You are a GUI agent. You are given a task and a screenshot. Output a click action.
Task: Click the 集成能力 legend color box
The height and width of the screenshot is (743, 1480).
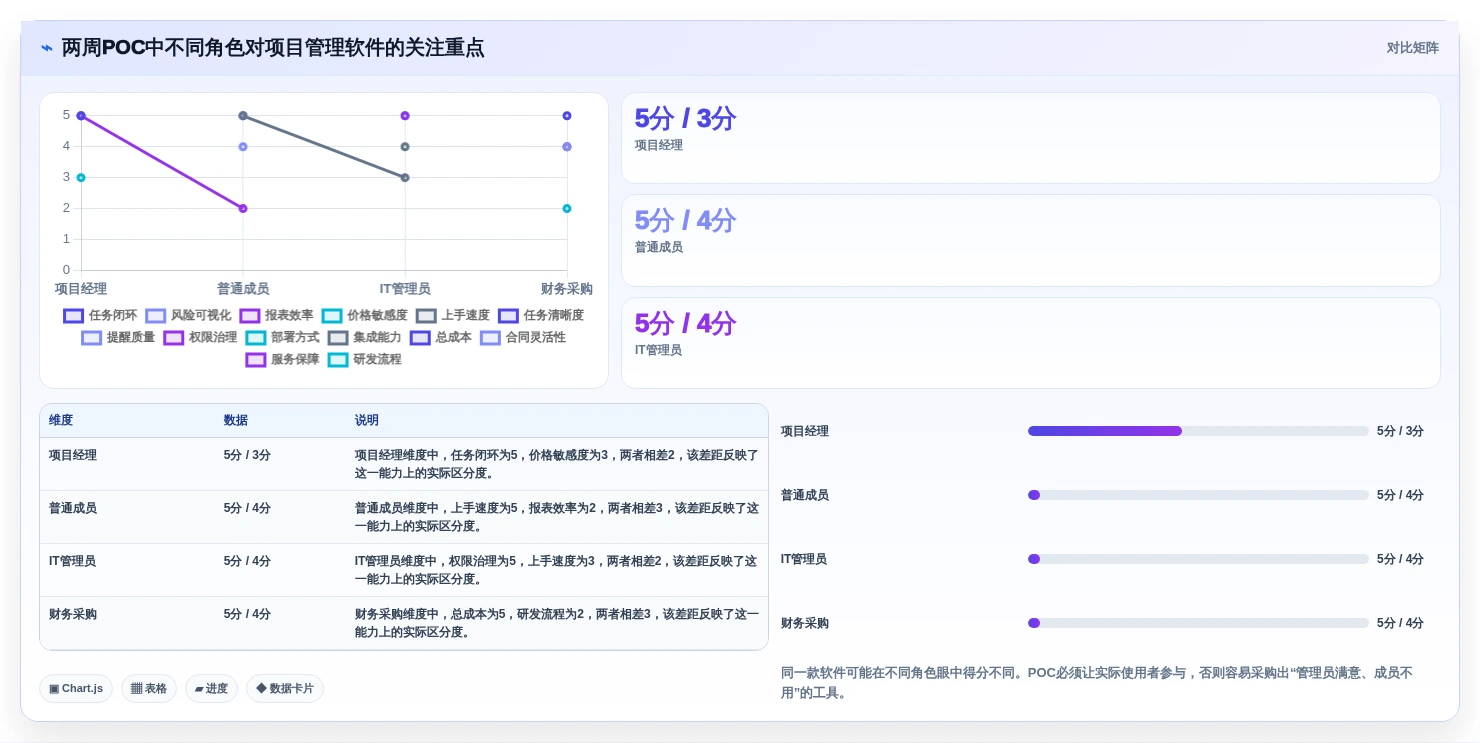pyautogui.click(x=338, y=337)
